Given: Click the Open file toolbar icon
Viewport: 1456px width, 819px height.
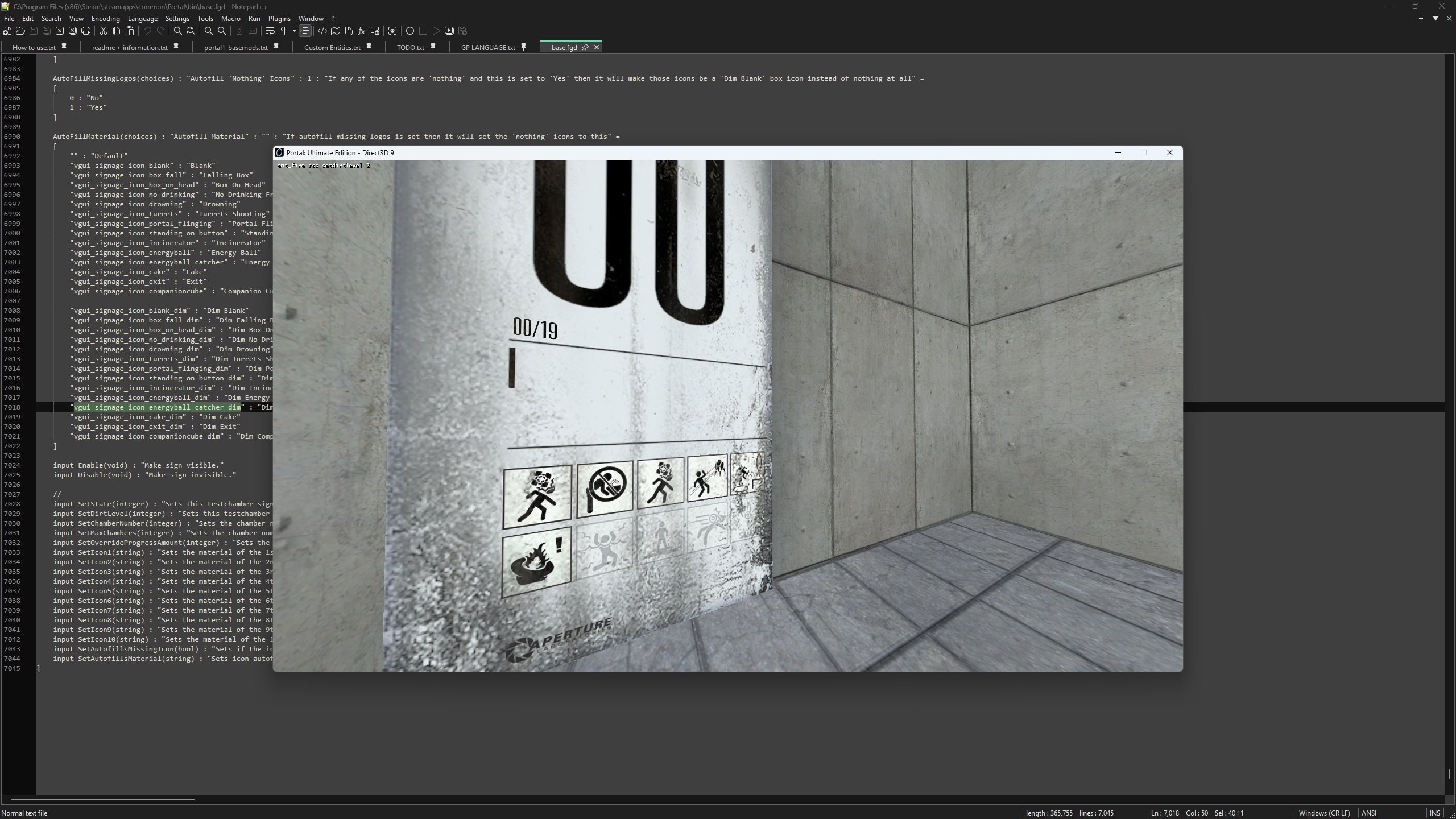Looking at the screenshot, I should point(20,31).
